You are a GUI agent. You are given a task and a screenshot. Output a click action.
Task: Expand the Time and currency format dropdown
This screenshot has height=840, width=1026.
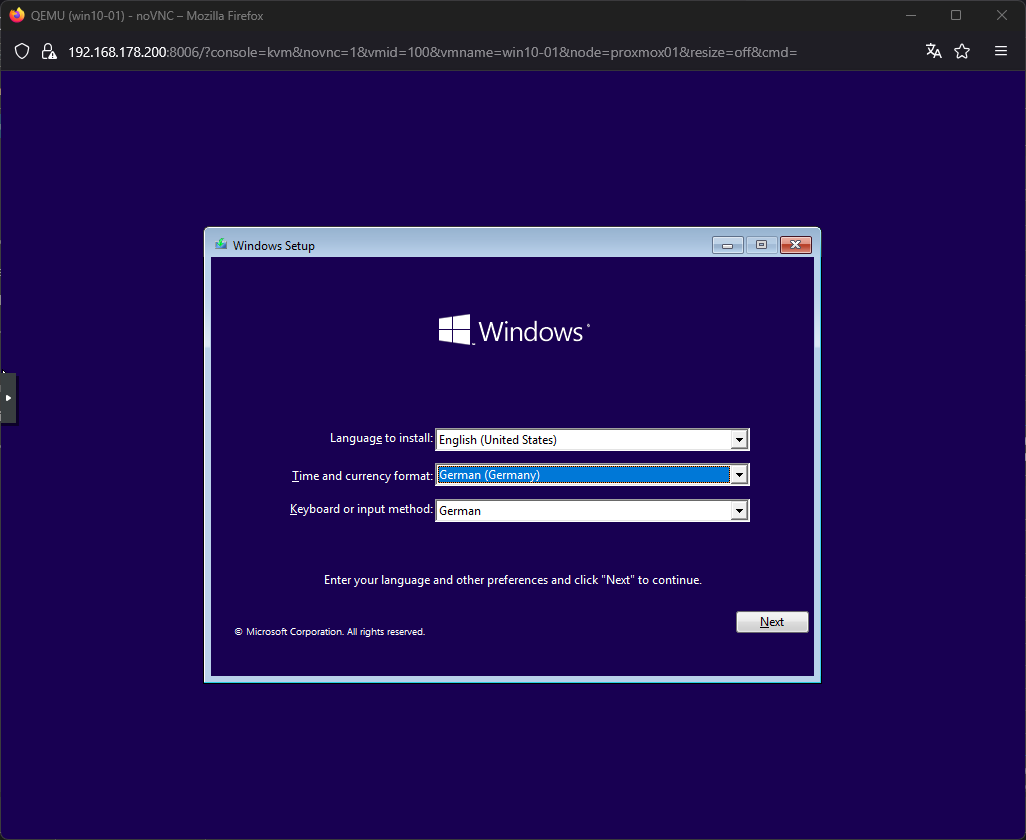point(739,475)
